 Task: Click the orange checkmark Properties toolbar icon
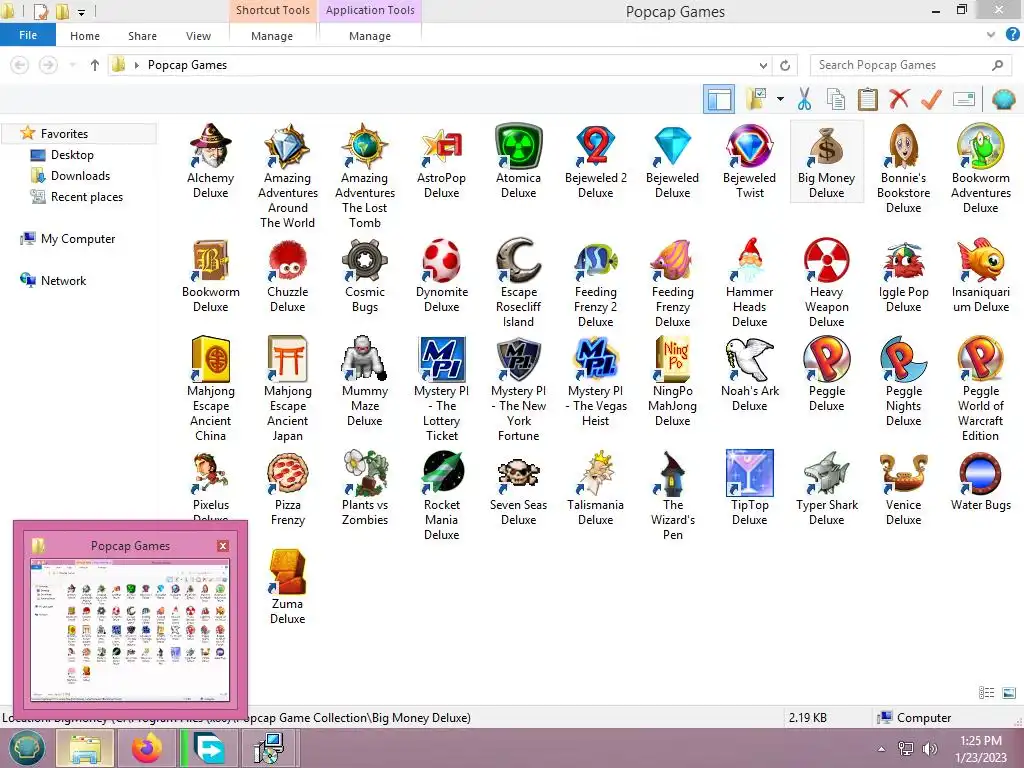931,99
